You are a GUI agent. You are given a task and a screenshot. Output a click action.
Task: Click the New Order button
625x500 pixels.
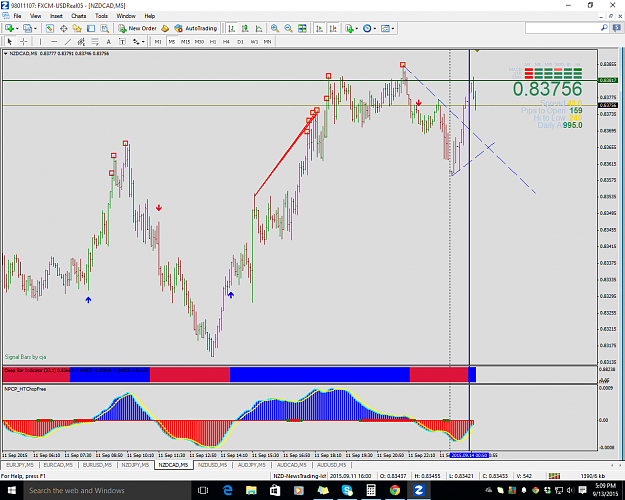(x=138, y=28)
